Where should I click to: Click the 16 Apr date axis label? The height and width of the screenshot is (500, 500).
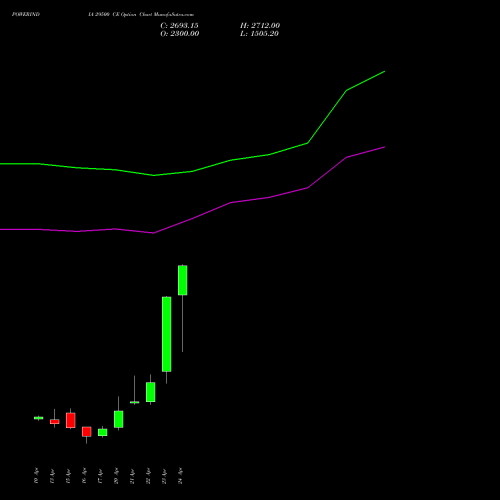84,476
